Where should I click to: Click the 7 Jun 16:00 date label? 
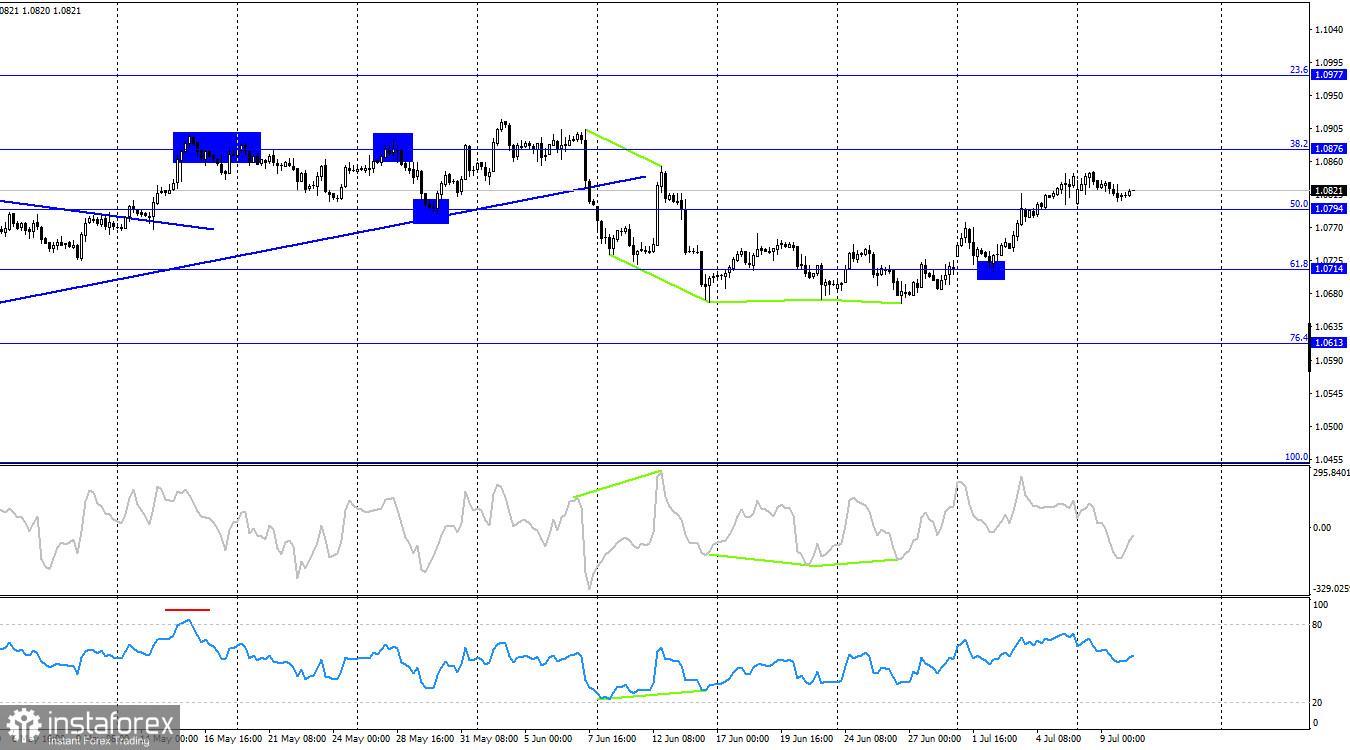tap(613, 739)
